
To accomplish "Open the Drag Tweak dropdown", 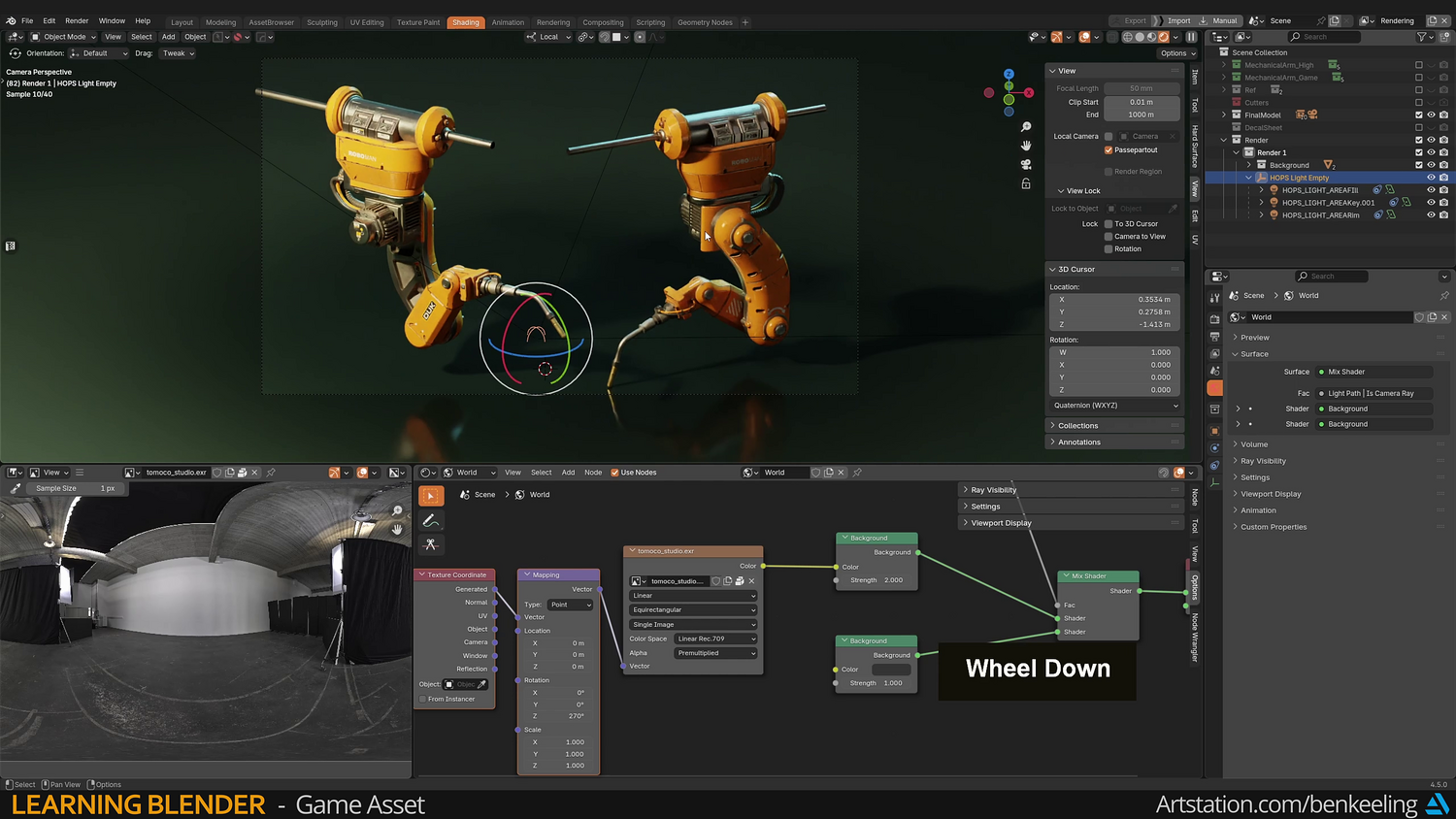I will (178, 53).
